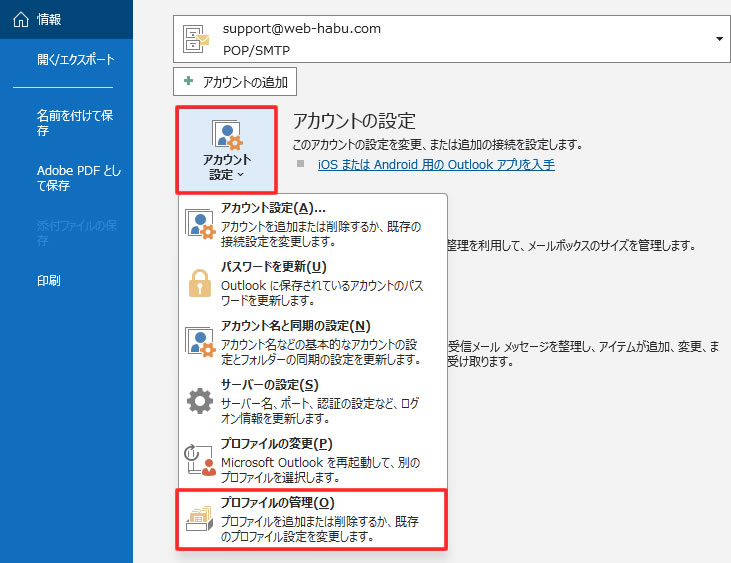Click the icon for アカウント名と同期の設定
The image size is (731, 563).
click(x=200, y=342)
